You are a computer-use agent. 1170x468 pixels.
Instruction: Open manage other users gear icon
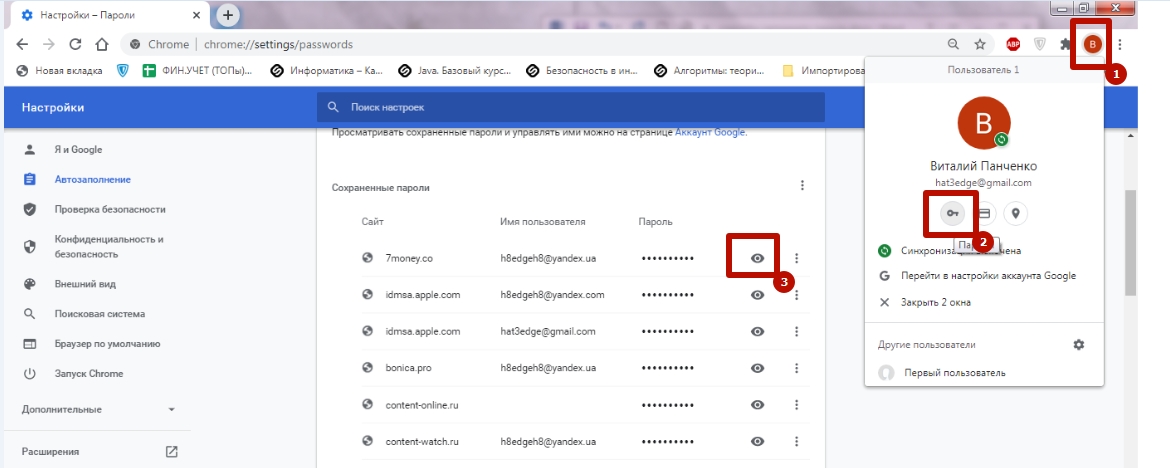(1078, 344)
